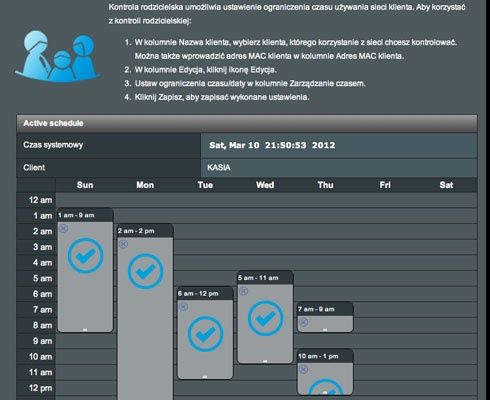Image resolution: width=490 pixels, height=400 pixels.
Task: Click bottom resize handle of Sunday block
Action: click(x=85, y=330)
